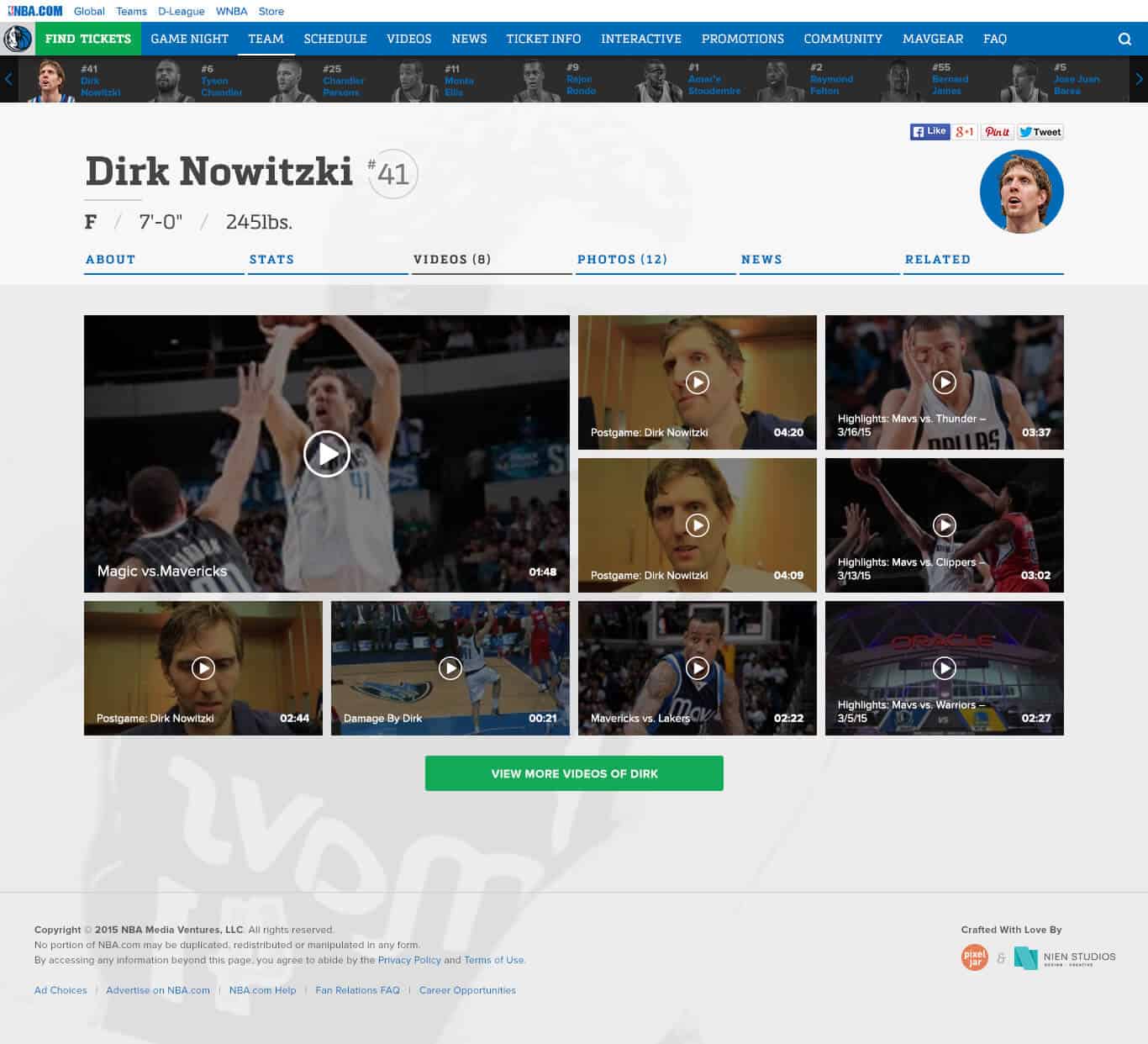Open the Videos menu item
Viewport: 1148px width, 1044px height.
pos(409,39)
